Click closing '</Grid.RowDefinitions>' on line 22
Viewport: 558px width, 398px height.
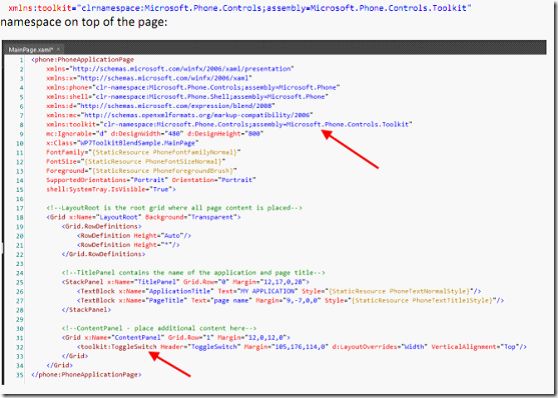[x=103, y=254]
